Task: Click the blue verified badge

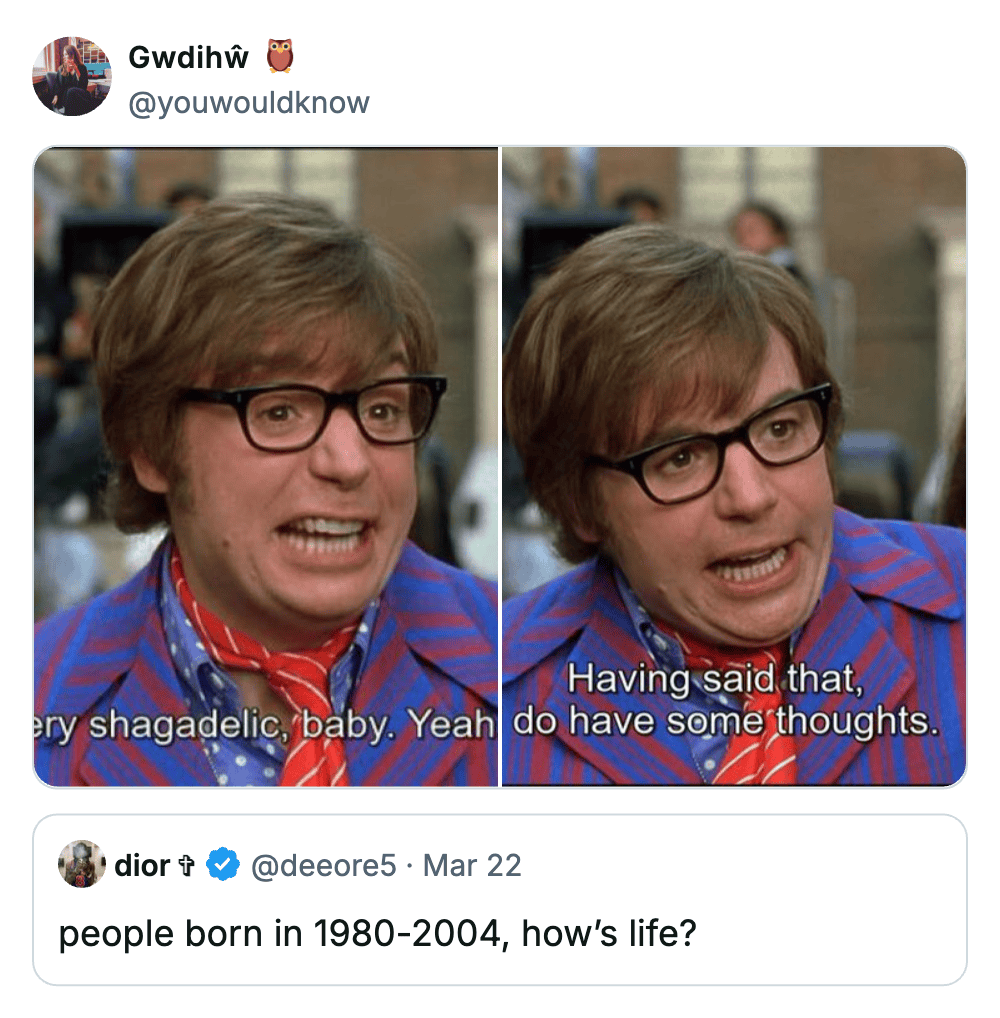Action: [x=221, y=865]
